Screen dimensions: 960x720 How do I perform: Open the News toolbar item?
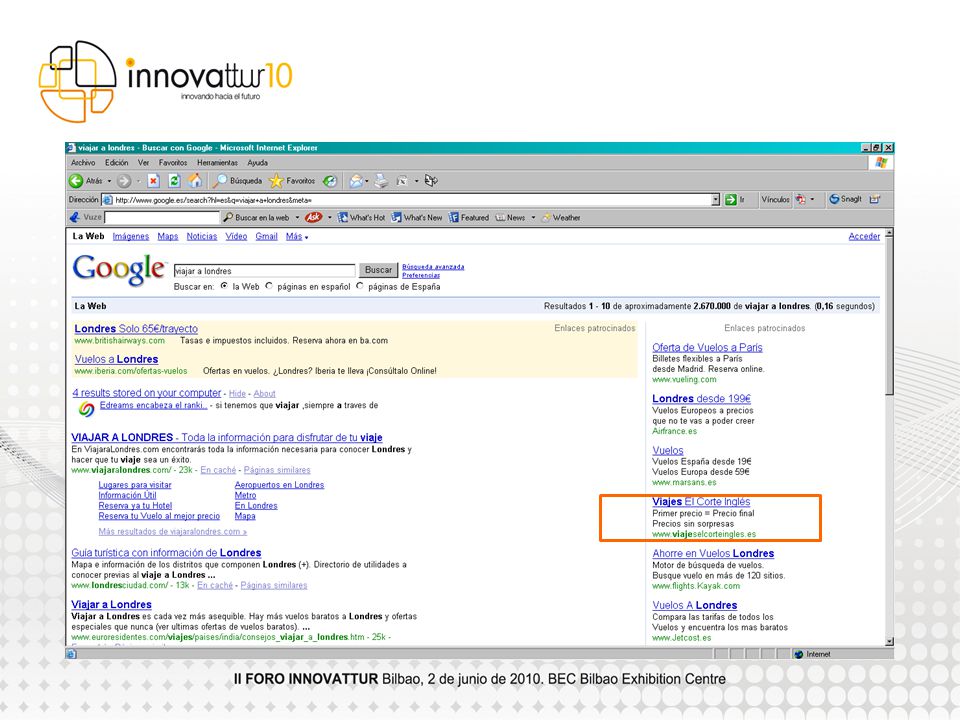tap(510, 217)
